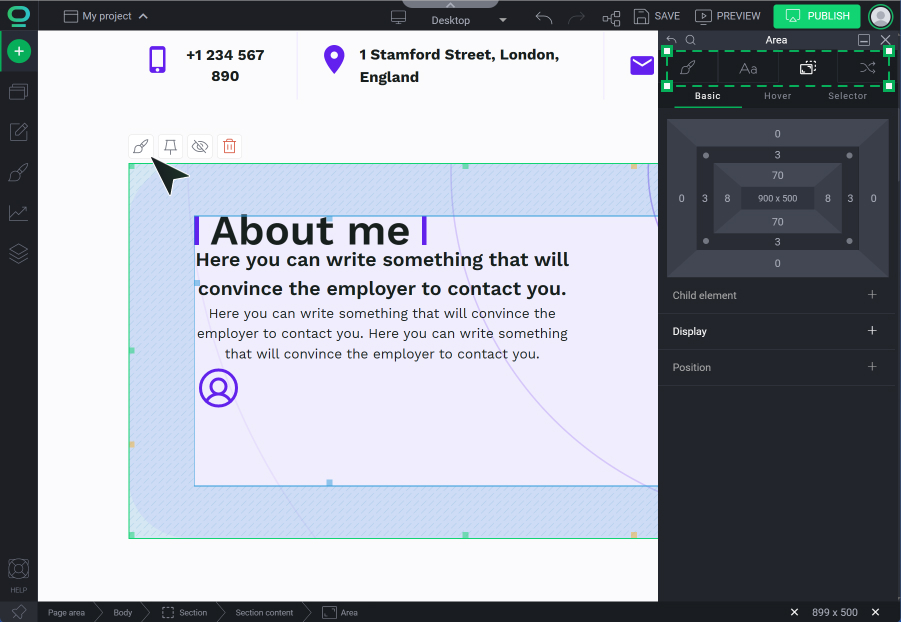Switch to the Hover tab
Image resolution: width=901 pixels, height=622 pixels.
pyautogui.click(x=777, y=96)
